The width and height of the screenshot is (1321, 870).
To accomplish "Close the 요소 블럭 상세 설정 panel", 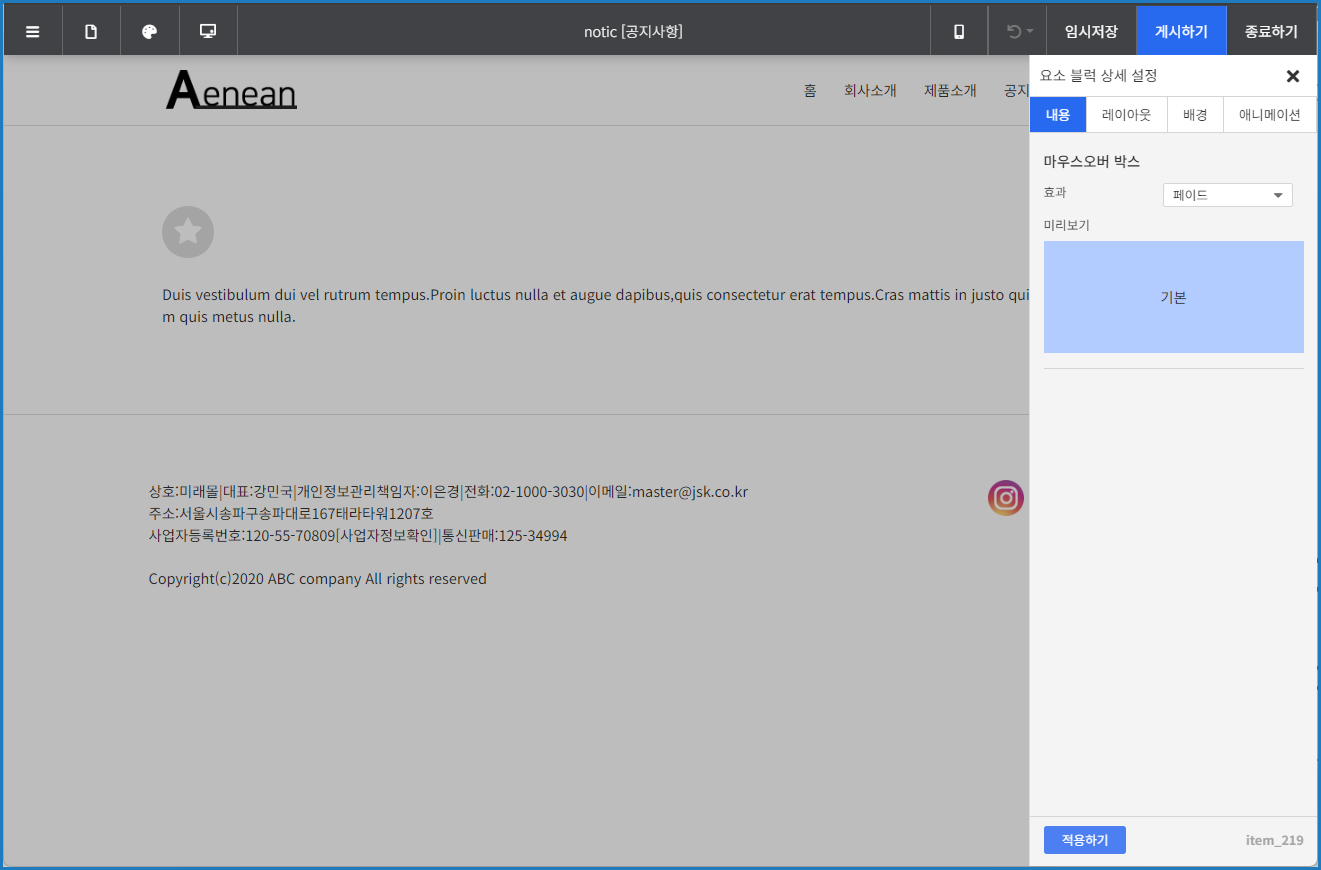I will [x=1292, y=76].
